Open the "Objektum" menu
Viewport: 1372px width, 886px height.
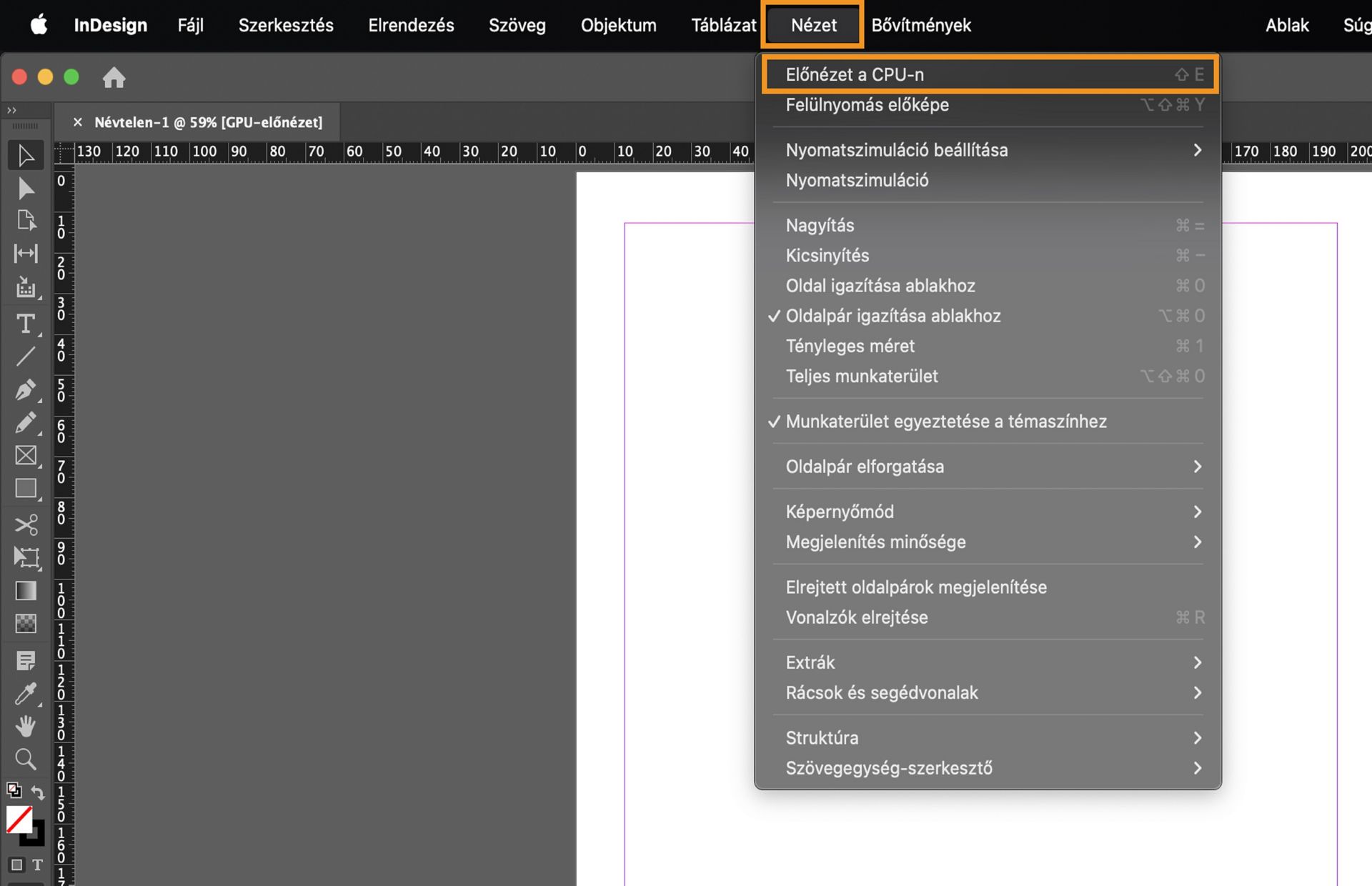[x=619, y=25]
